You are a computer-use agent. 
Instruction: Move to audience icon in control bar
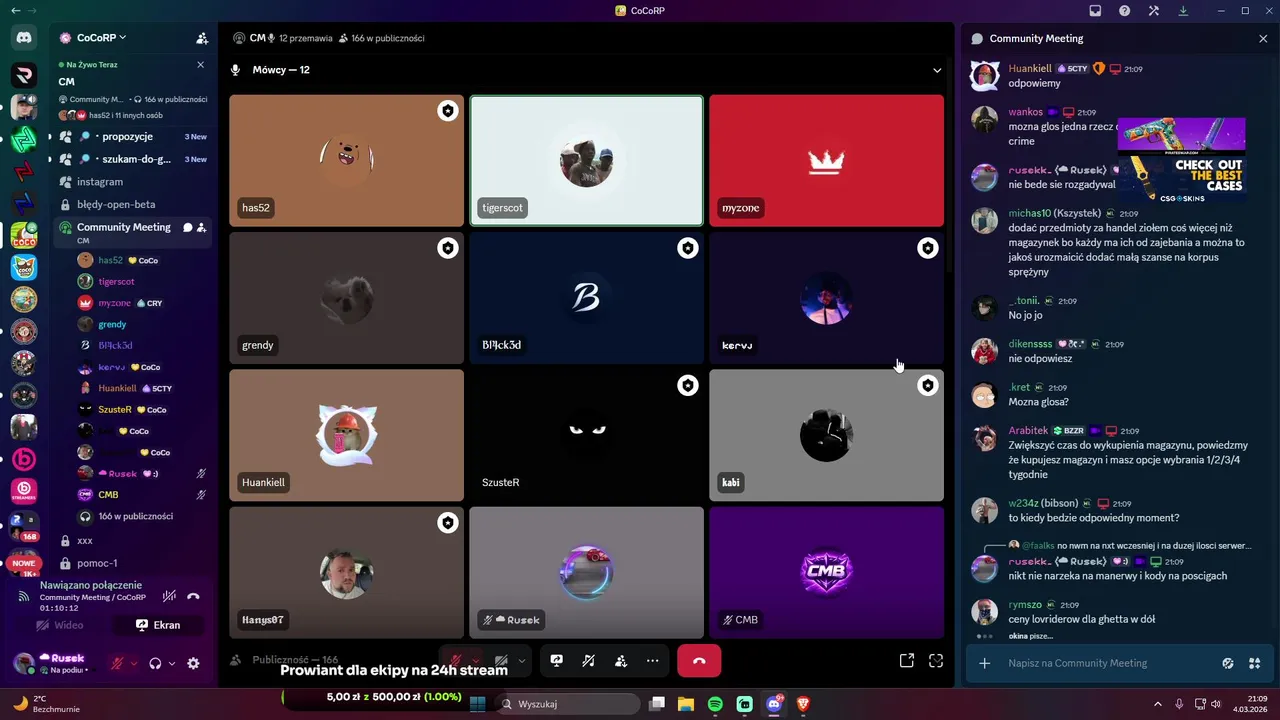pyautogui.click(x=621, y=661)
